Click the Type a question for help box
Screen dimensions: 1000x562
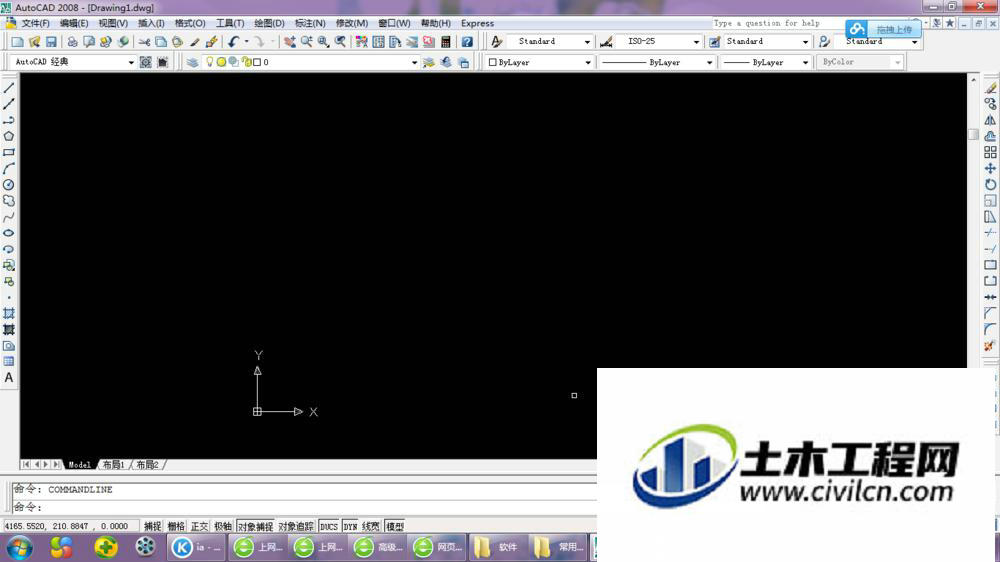click(x=778, y=23)
